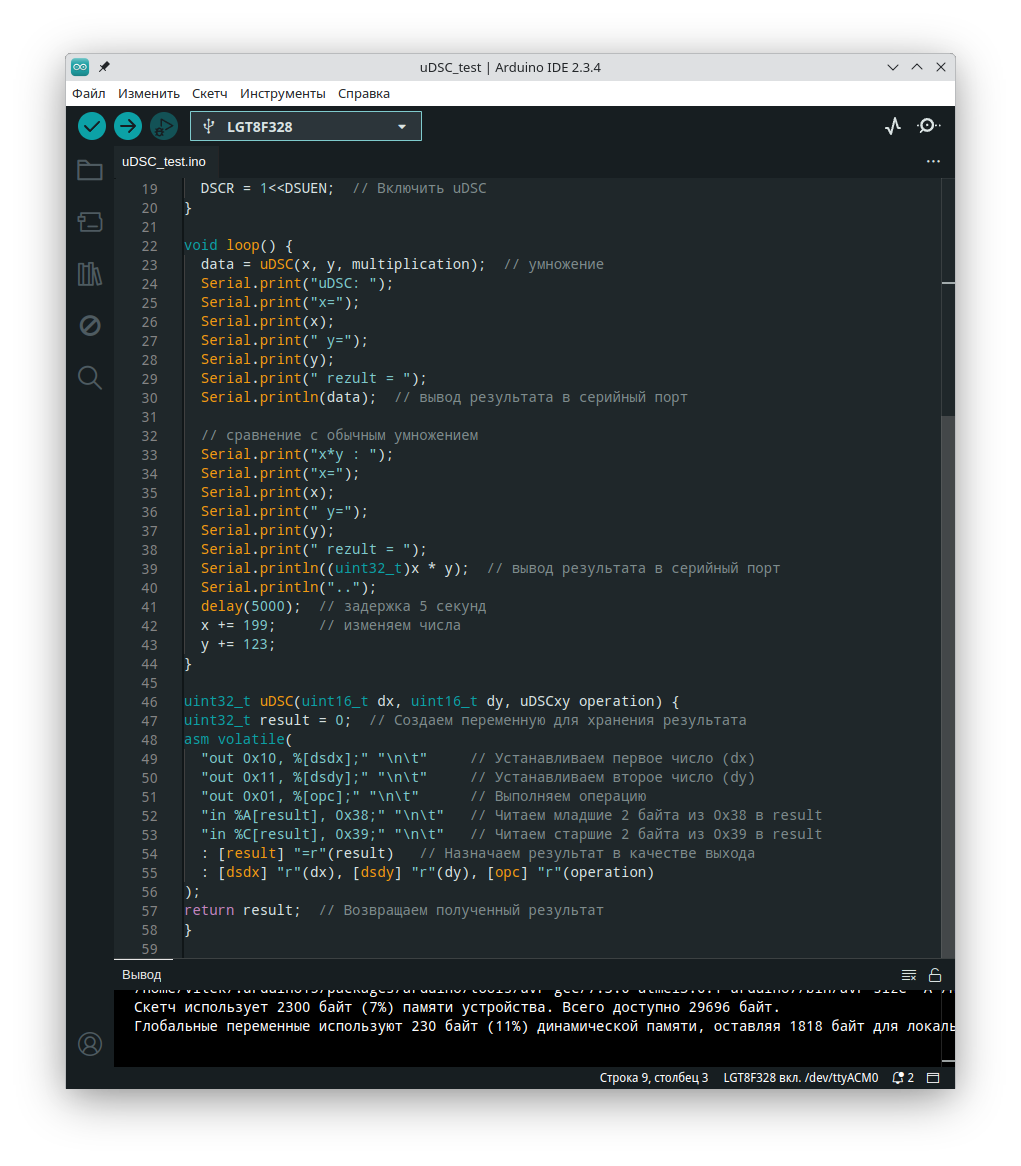
Task: Click the asm volatile( line
Action: point(238,739)
